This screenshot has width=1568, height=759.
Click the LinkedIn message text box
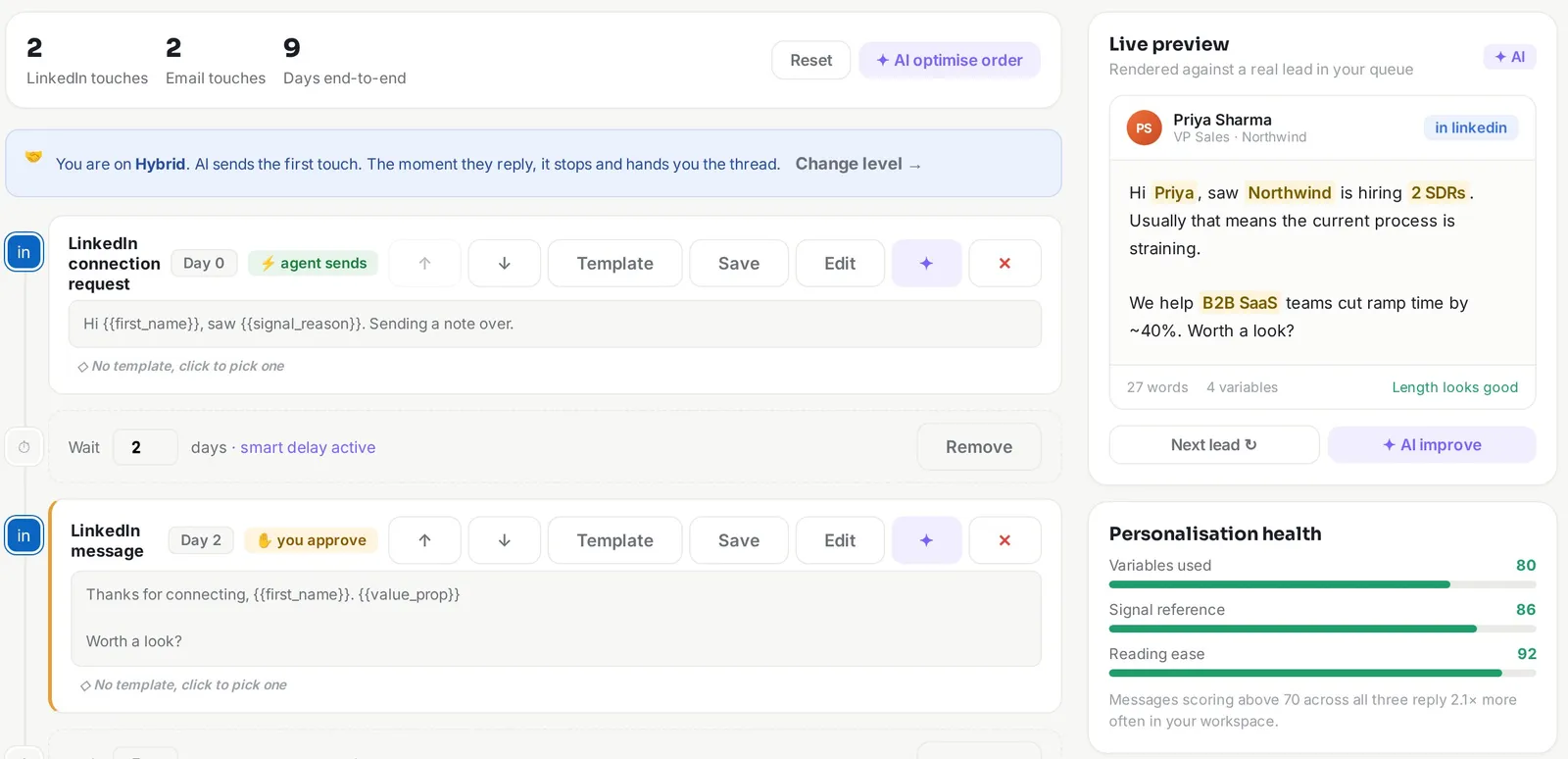556,618
